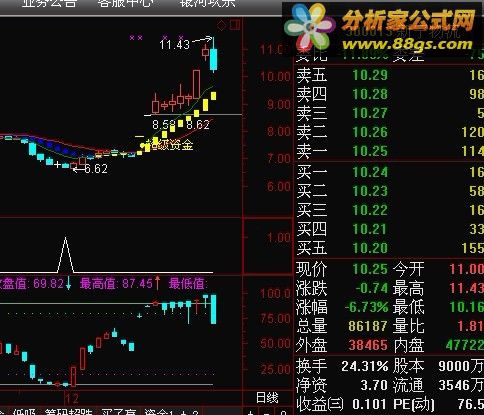Click the 75.00 indicator axis label
The image size is (484, 415).
pos(275,318)
